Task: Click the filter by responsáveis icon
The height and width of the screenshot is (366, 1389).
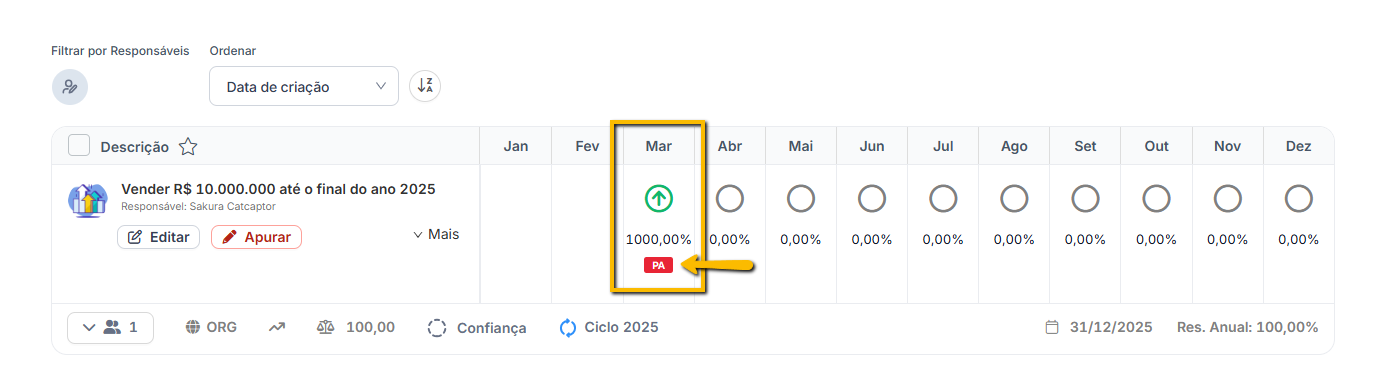Action: [x=70, y=87]
